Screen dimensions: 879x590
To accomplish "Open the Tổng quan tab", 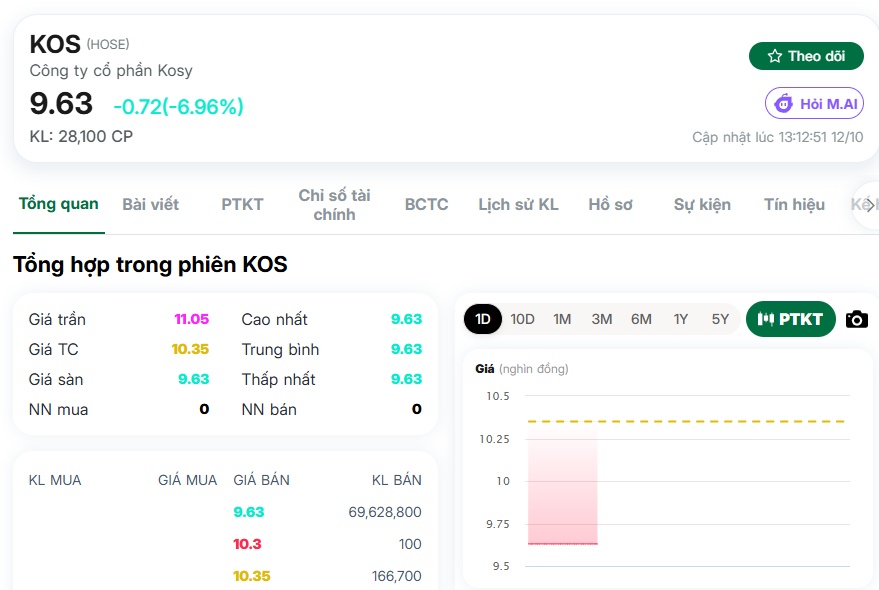I will pyautogui.click(x=59, y=204).
